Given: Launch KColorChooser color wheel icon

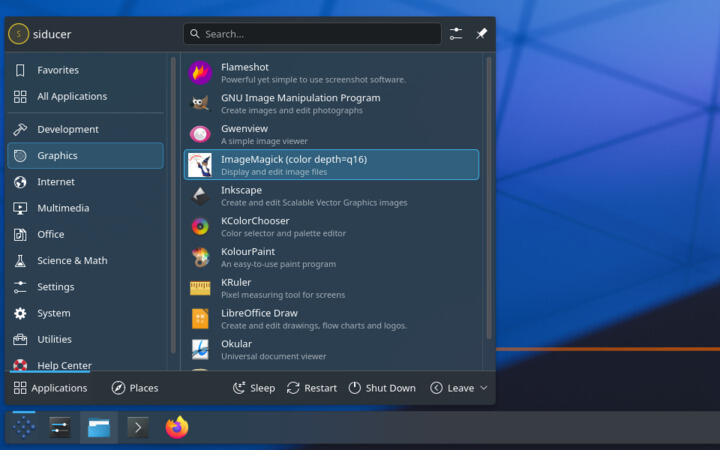Looking at the screenshot, I should point(200,226).
